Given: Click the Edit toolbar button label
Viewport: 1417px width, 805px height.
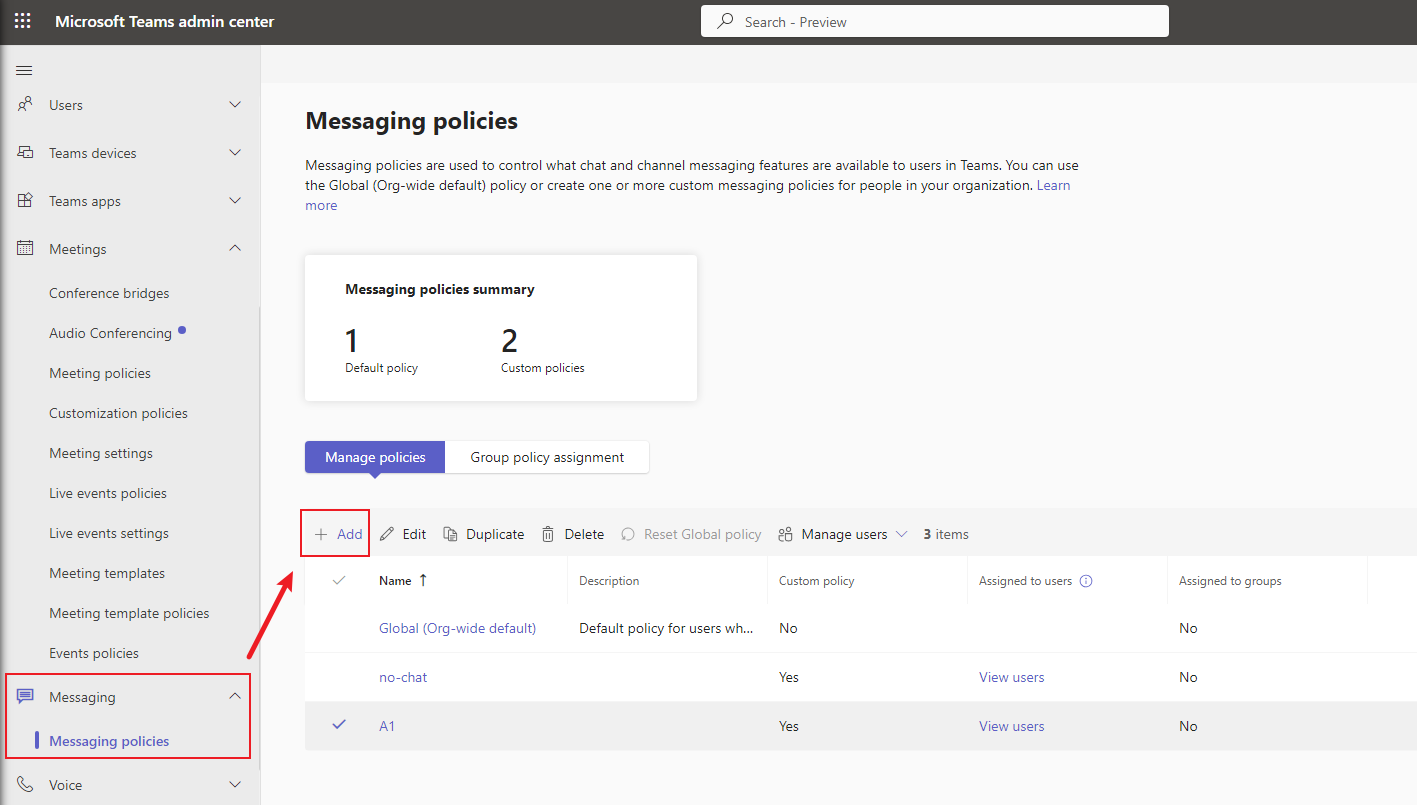Looking at the screenshot, I should (414, 534).
